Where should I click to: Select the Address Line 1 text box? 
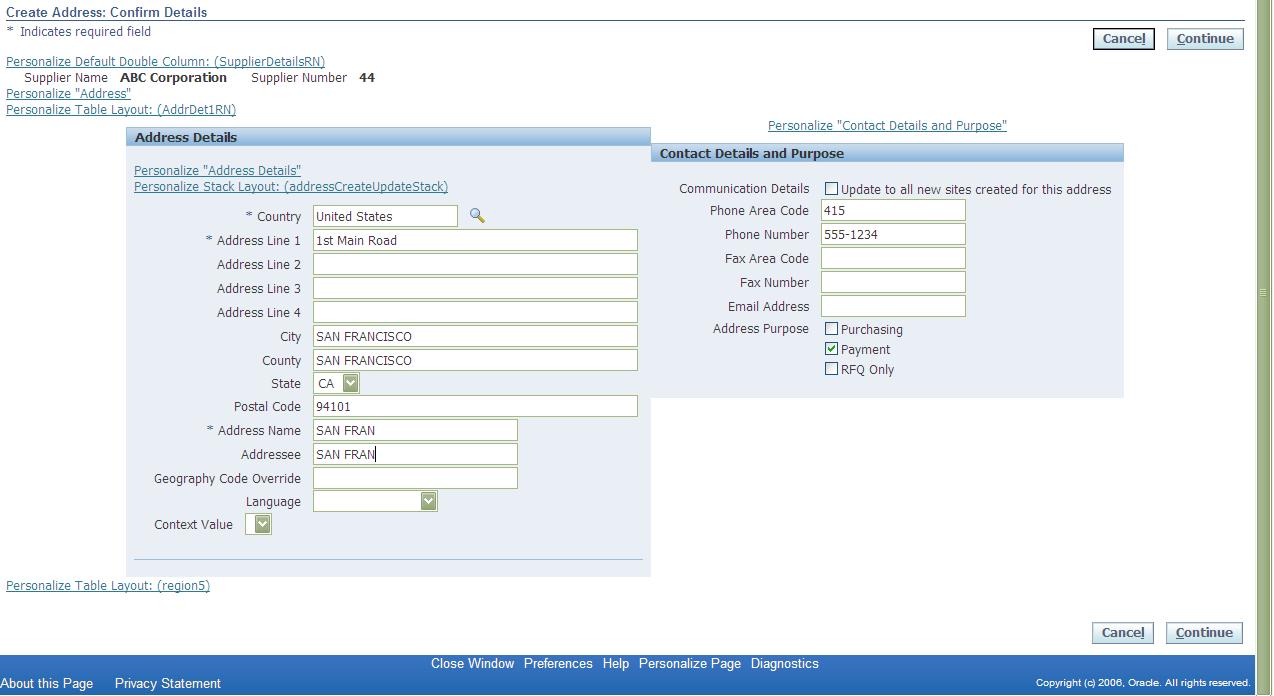click(474, 240)
